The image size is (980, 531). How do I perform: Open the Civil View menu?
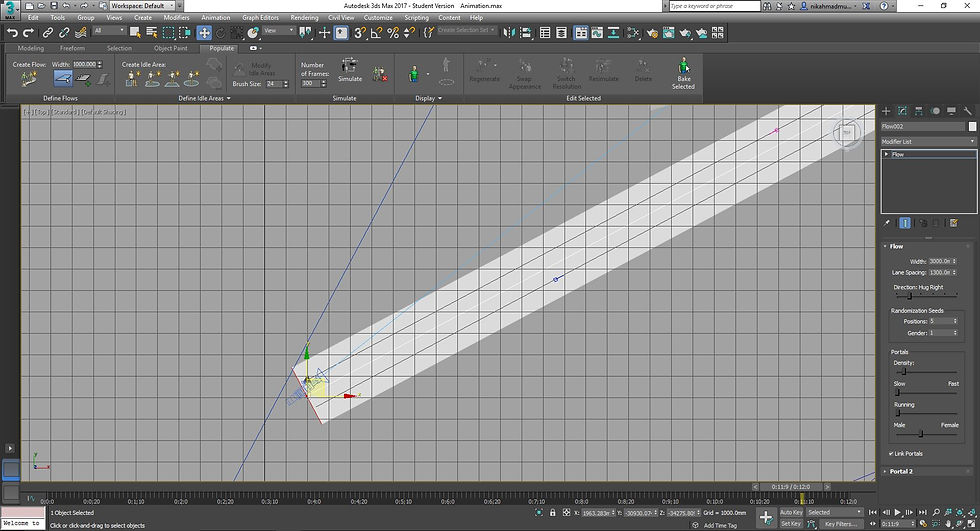point(341,17)
